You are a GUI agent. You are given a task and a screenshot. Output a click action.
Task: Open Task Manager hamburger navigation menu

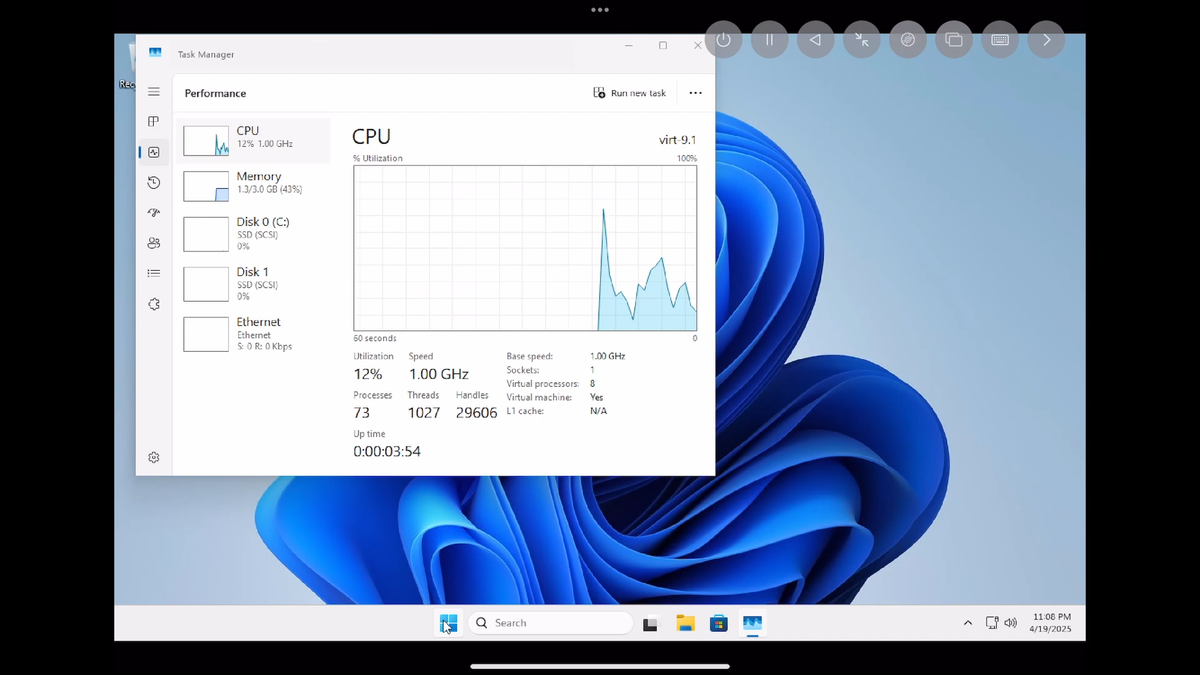(x=153, y=92)
